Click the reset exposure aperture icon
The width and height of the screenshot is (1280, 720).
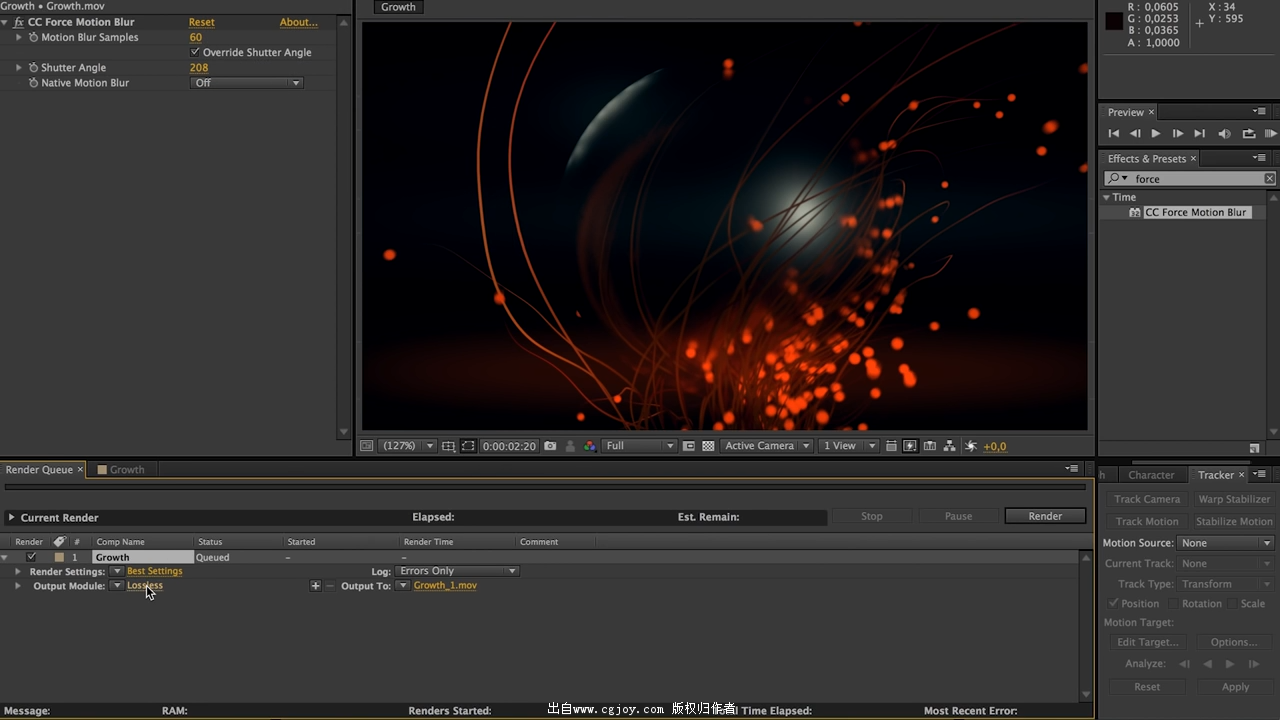pyautogui.click(x=970, y=446)
